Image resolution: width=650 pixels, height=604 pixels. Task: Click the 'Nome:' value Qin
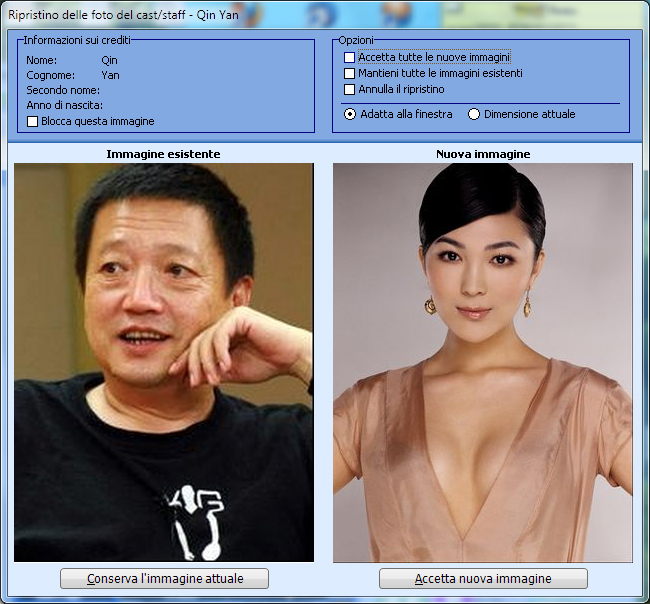point(109,61)
